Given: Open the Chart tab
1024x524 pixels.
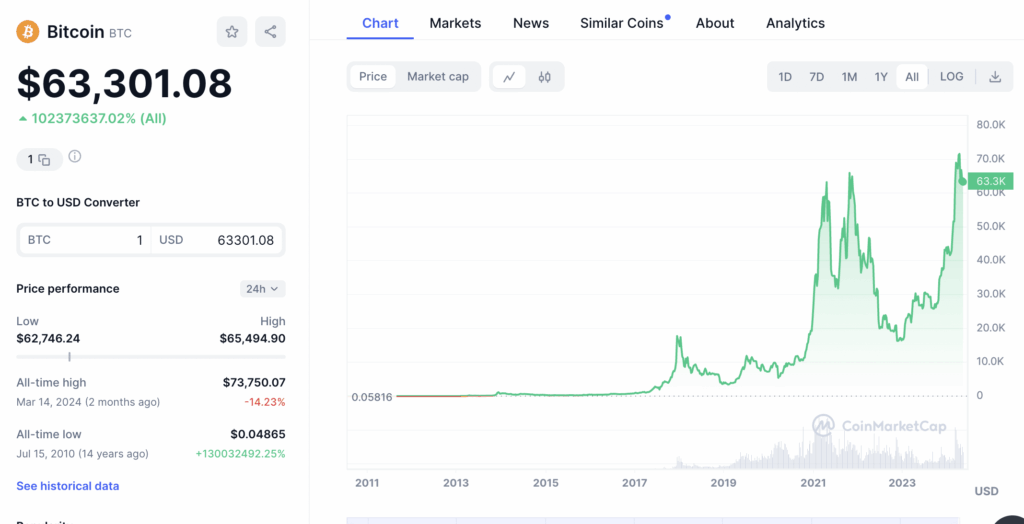Looking at the screenshot, I should click(x=380, y=24).
